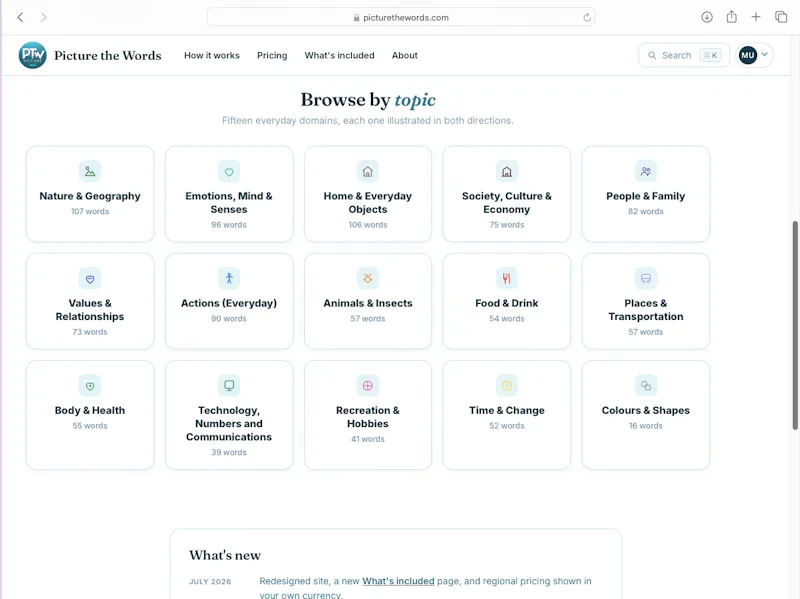This screenshot has height=599, width=800.
Task: Click the '82 words' count text
Action: tap(645, 211)
